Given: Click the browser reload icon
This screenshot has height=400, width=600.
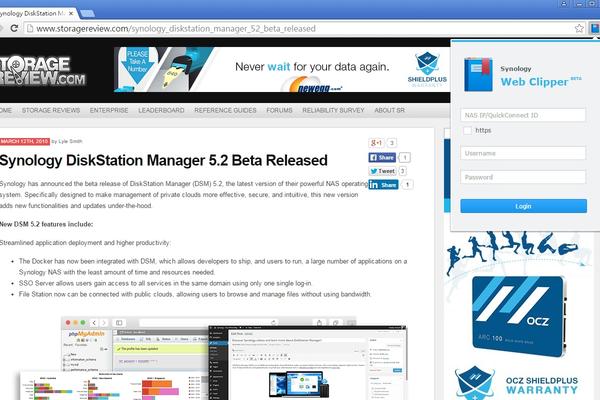Looking at the screenshot, I should pyautogui.click(x=14, y=28).
